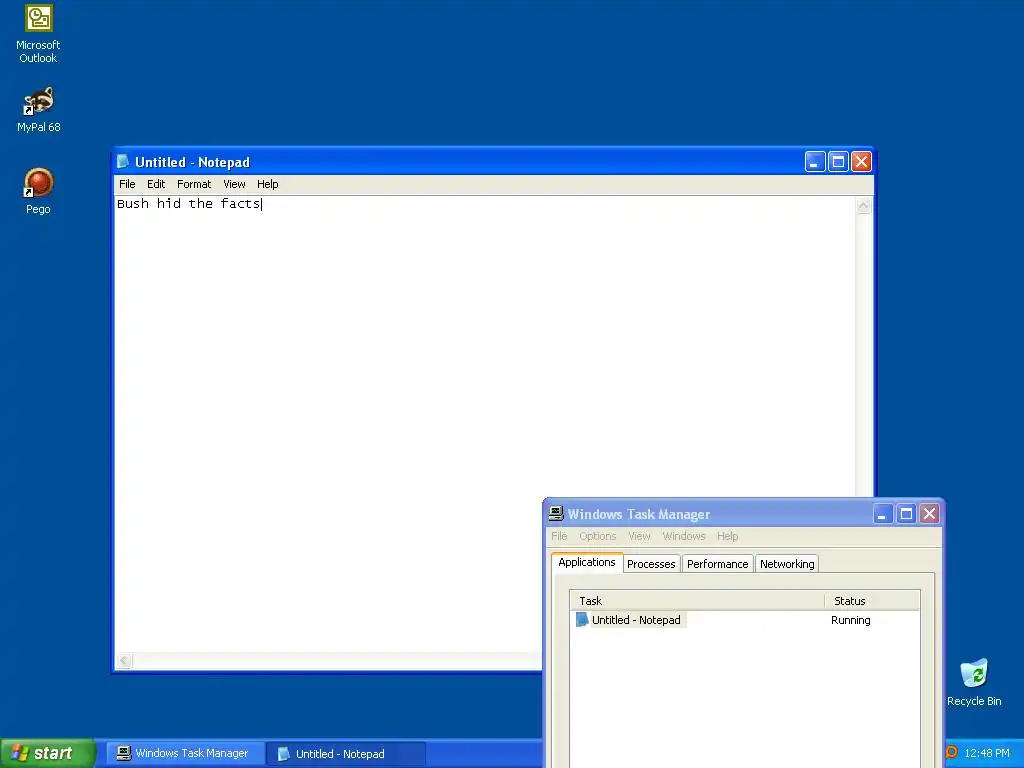Open Task Manager's Windows menu

click(684, 536)
